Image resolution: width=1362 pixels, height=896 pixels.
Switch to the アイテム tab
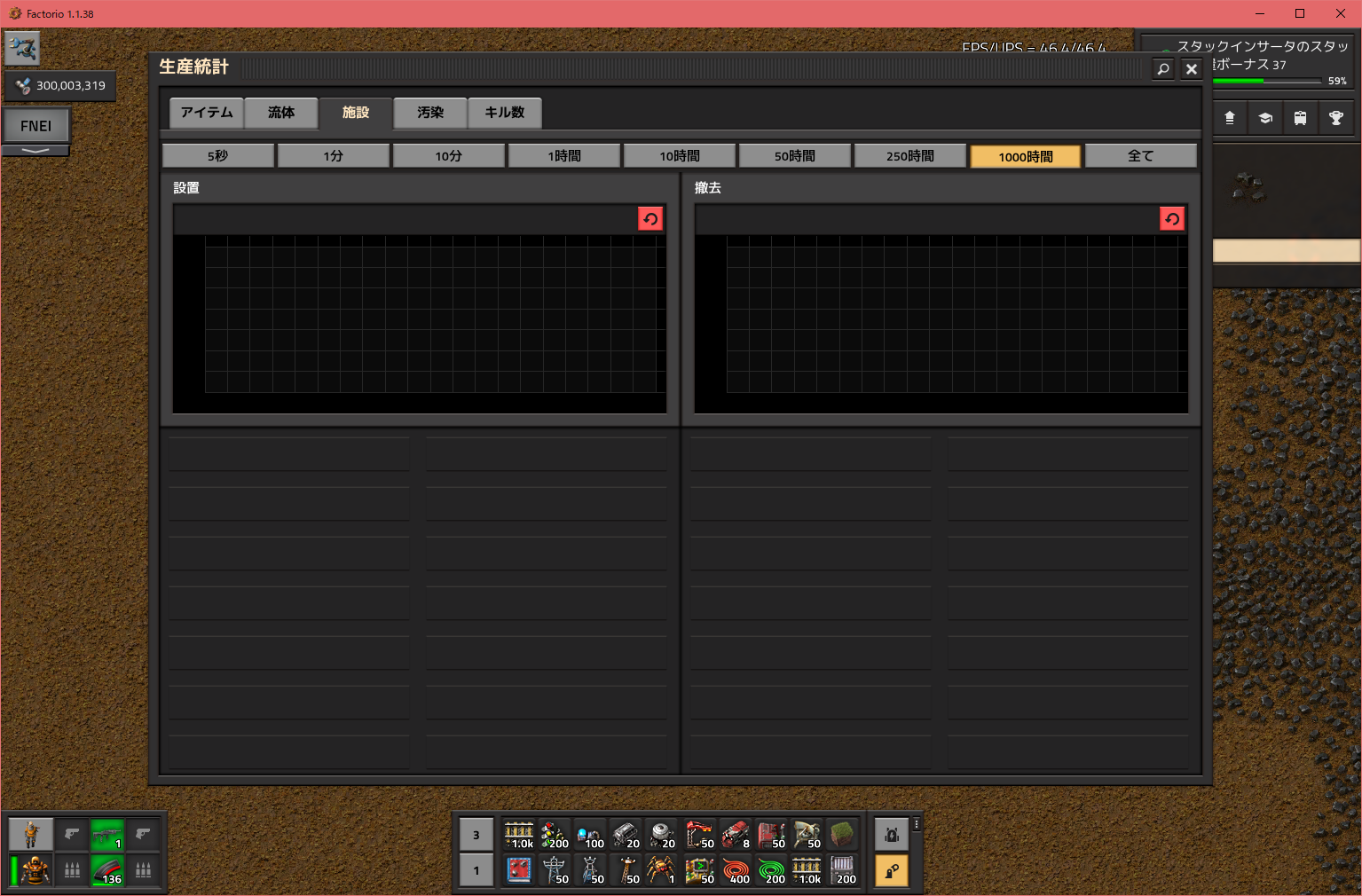207,113
